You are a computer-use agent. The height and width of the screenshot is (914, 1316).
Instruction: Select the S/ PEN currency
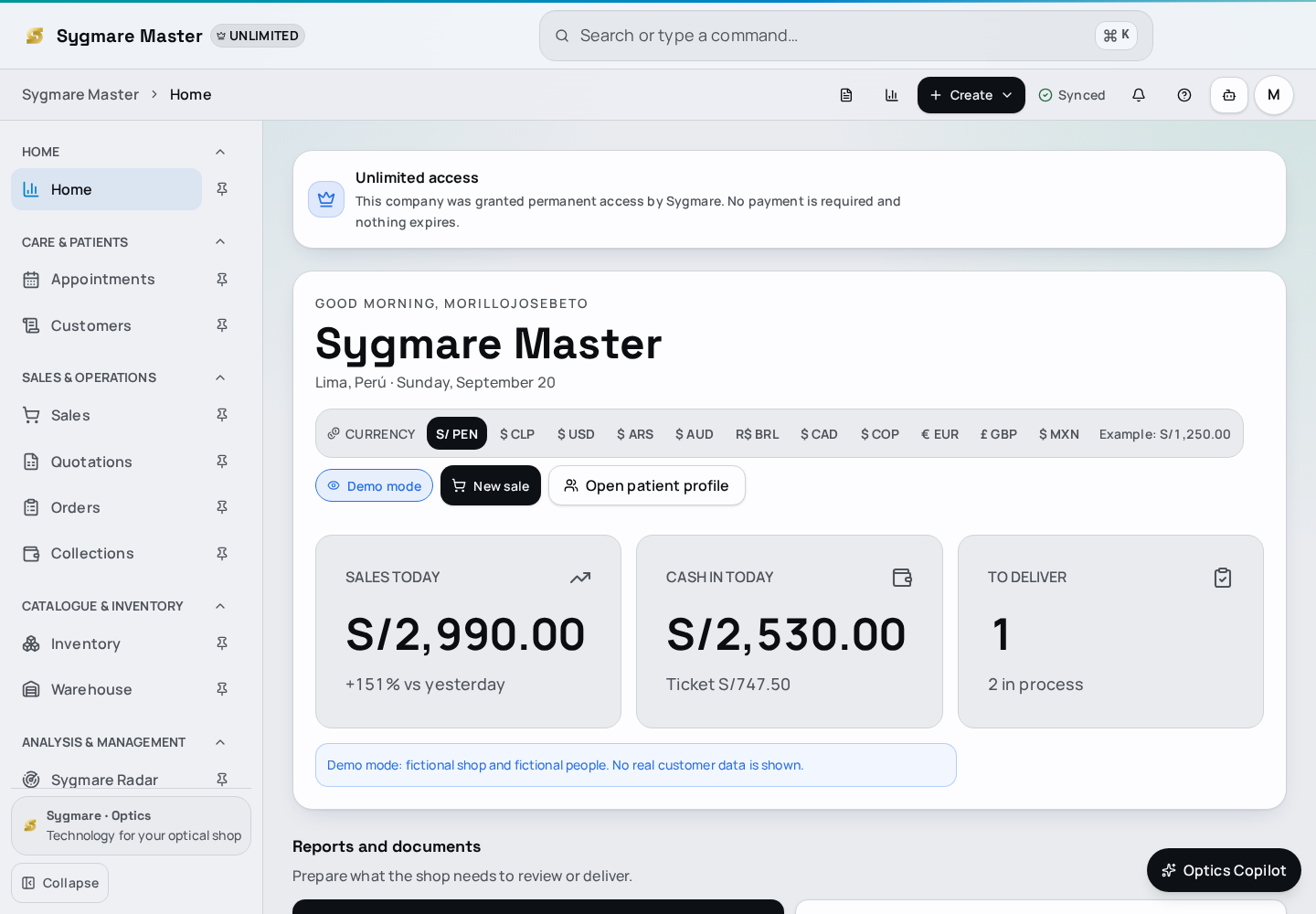[457, 433]
